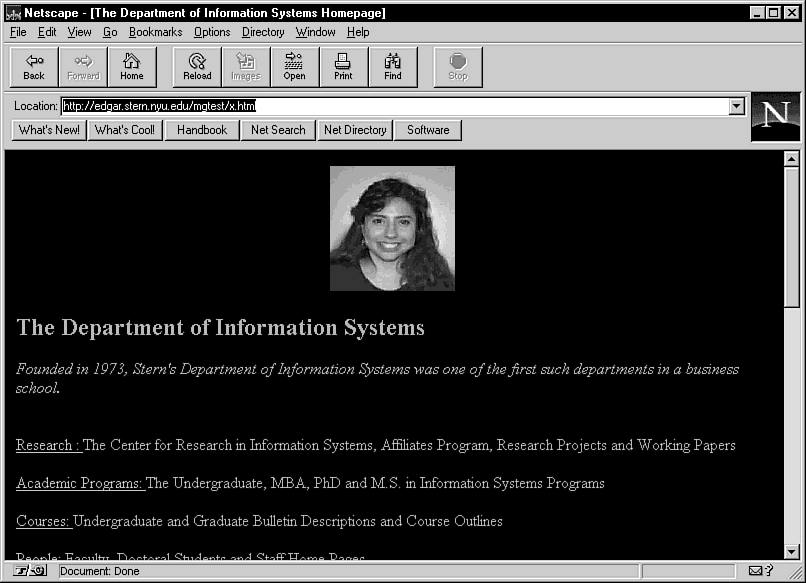This screenshot has height=583, width=806.
Task: Follow the Research link
Action: tap(48, 445)
